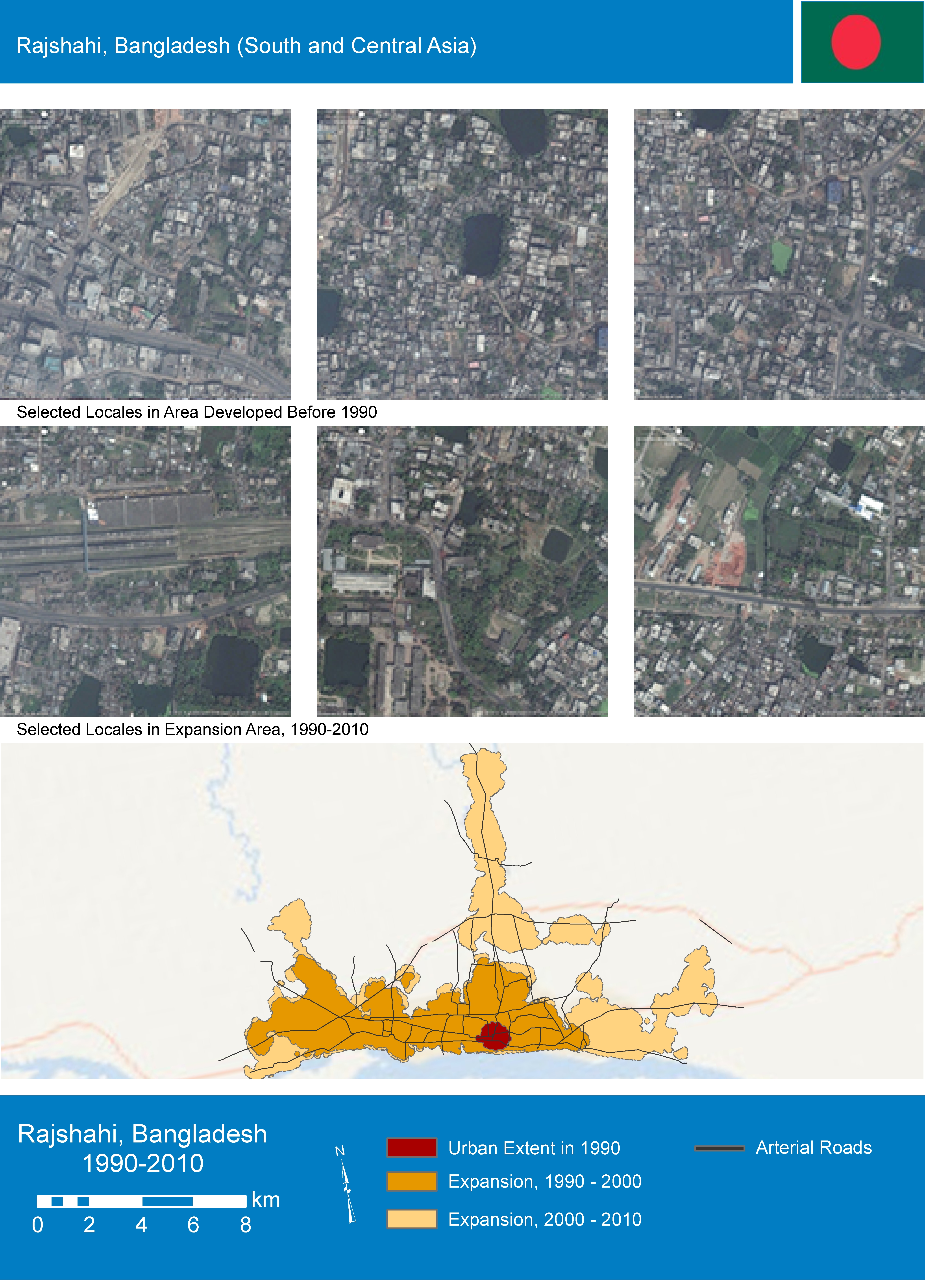This screenshot has height=1288, width=925.
Task: Click 'Selected Locales in Expansion Area, 1990-2010' caption
Action: coord(193,729)
